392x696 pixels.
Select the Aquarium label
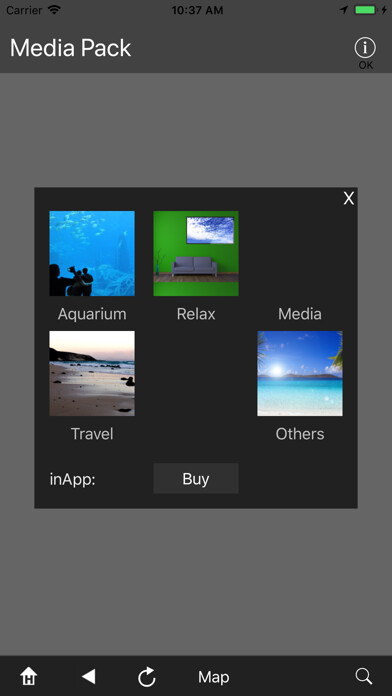point(92,314)
